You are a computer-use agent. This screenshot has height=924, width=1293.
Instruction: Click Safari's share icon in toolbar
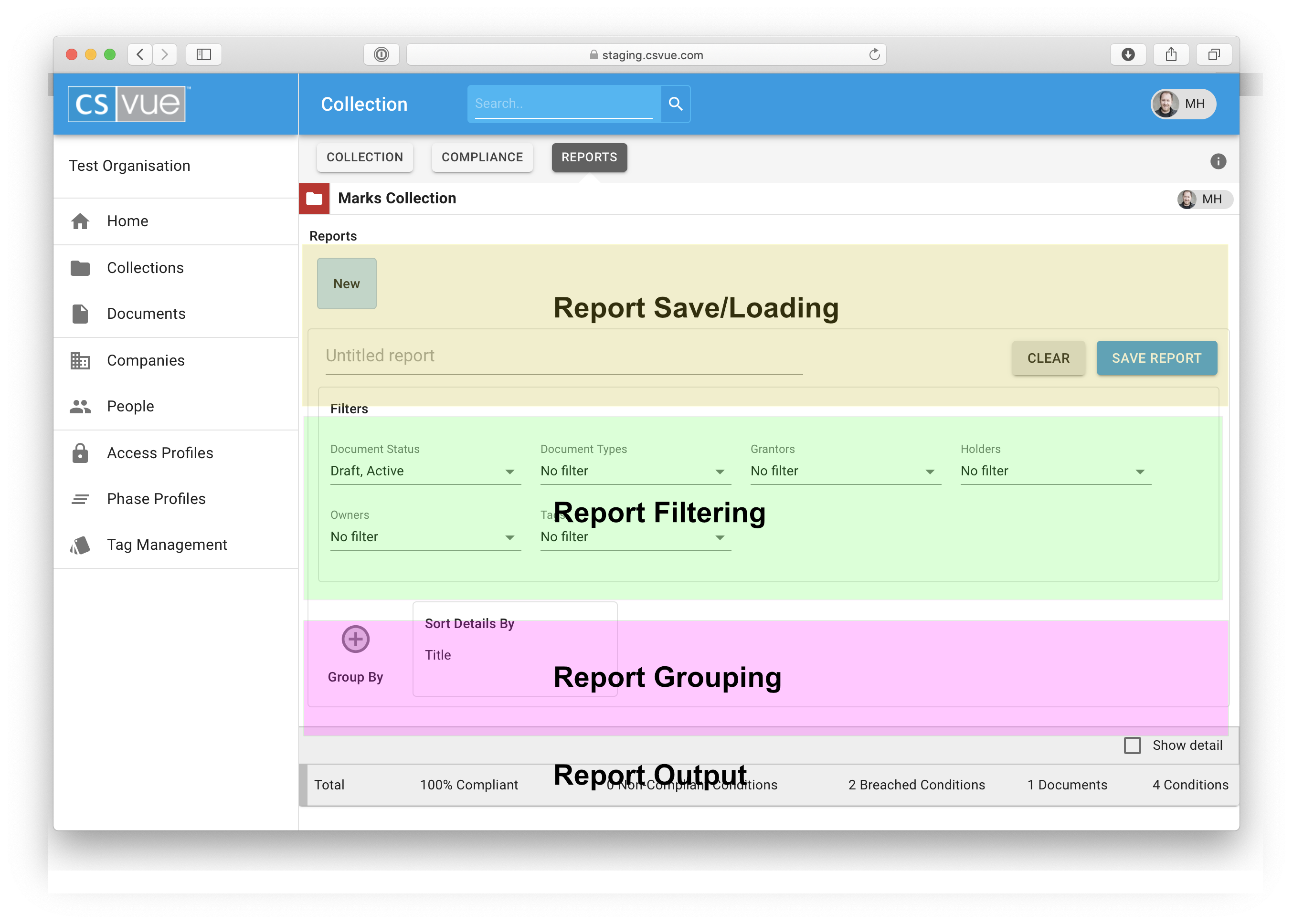(x=1171, y=54)
